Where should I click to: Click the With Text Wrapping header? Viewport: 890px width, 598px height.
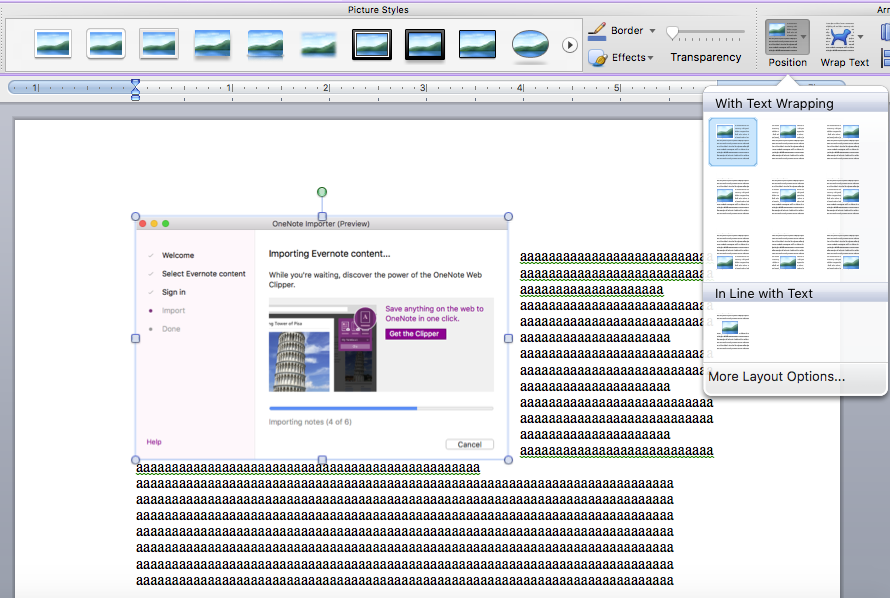point(774,103)
